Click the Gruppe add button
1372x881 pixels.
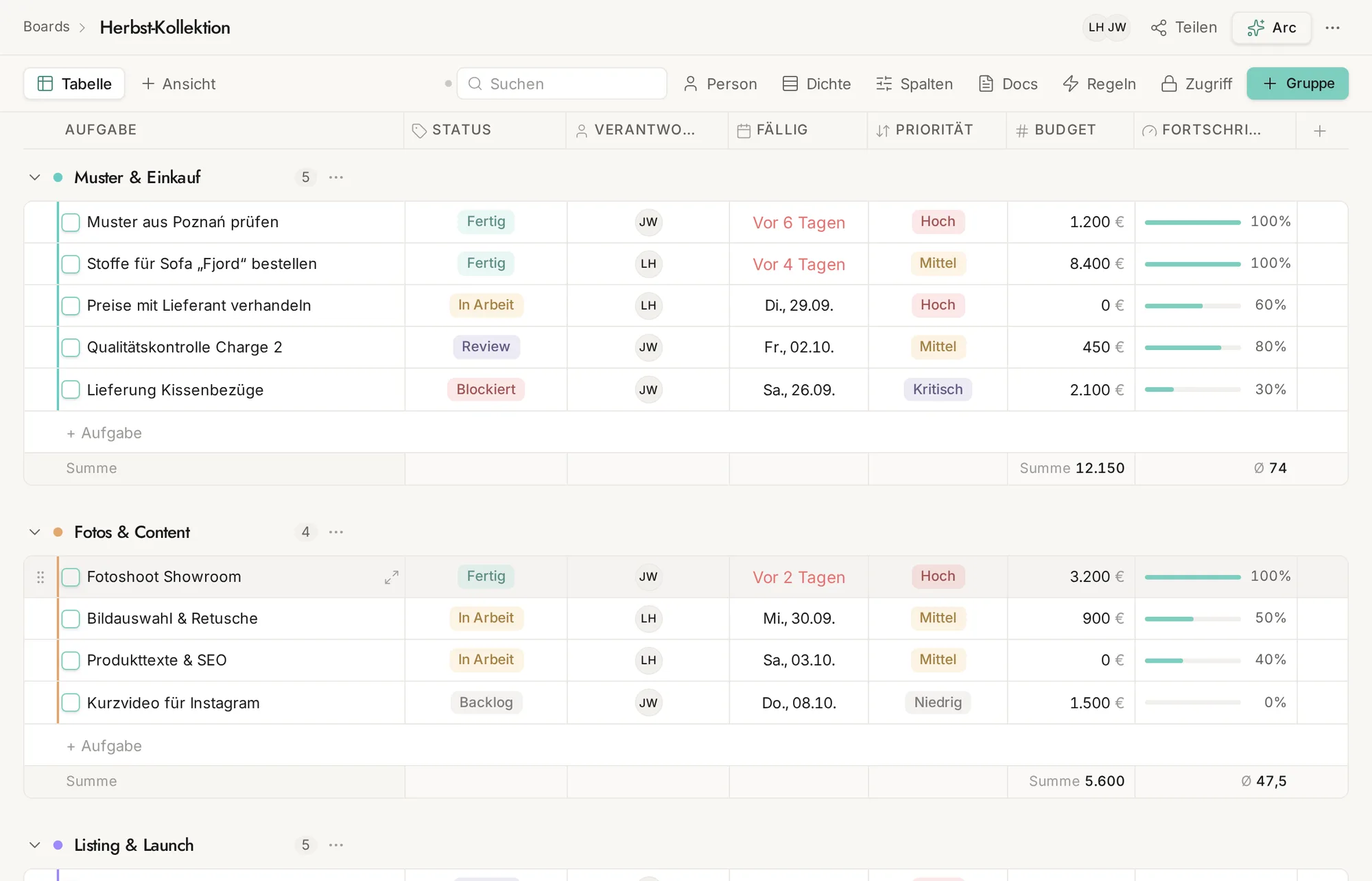1297,84
